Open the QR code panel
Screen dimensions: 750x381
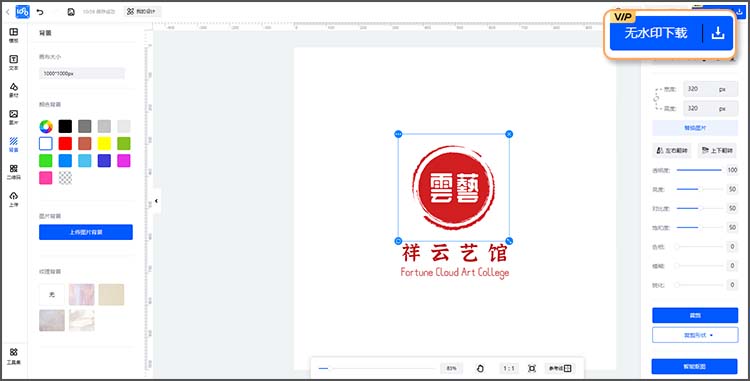(x=13, y=172)
